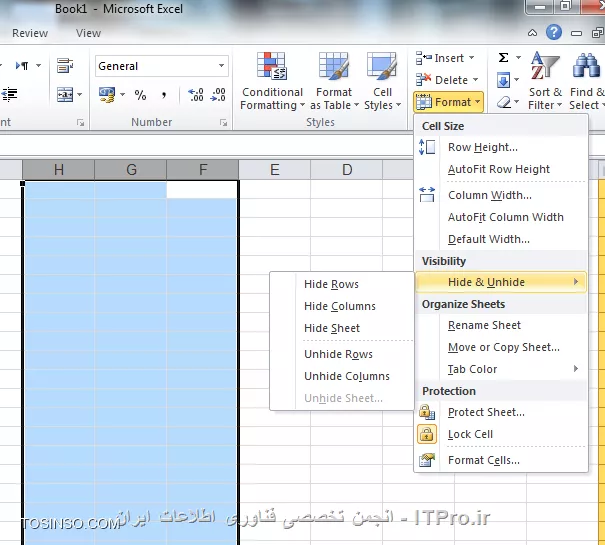
Task: Minimize the workbook window inside Excel
Action: click(576, 33)
